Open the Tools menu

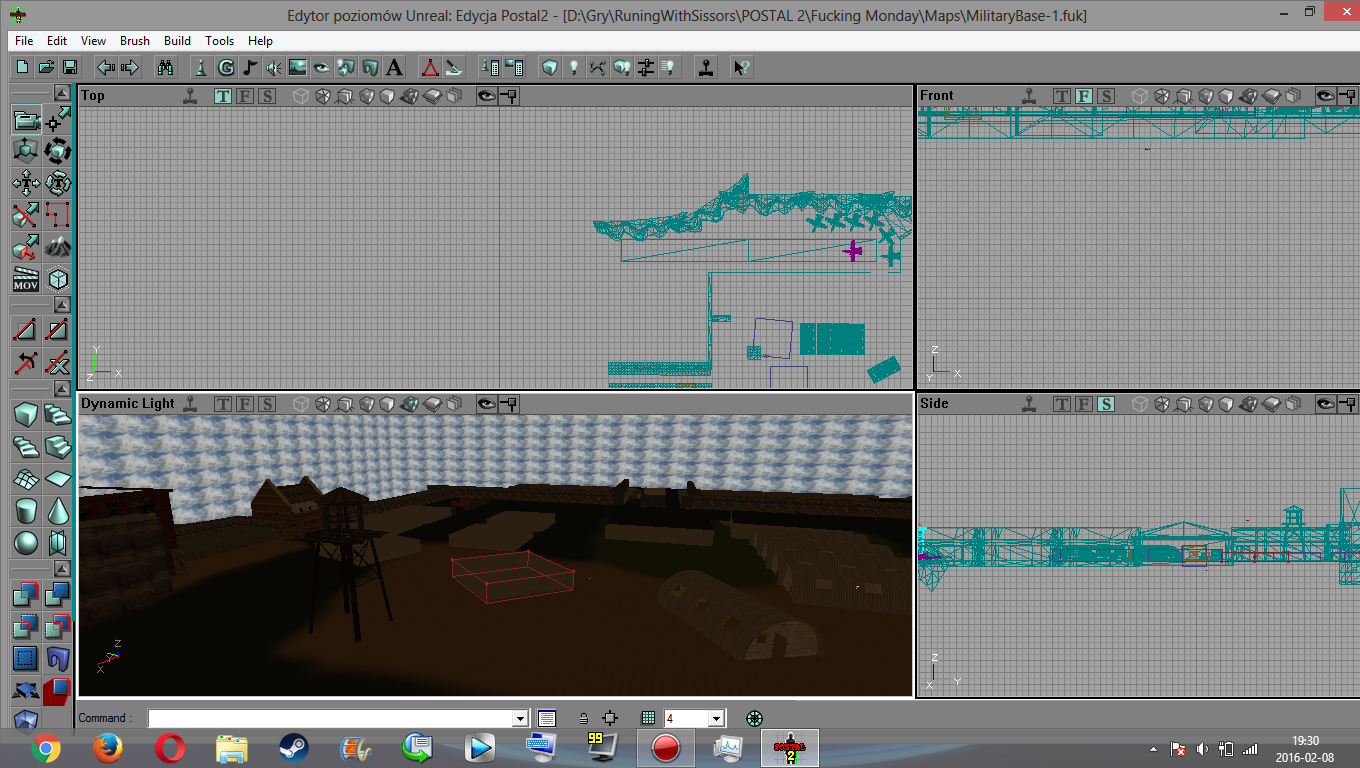tap(219, 41)
